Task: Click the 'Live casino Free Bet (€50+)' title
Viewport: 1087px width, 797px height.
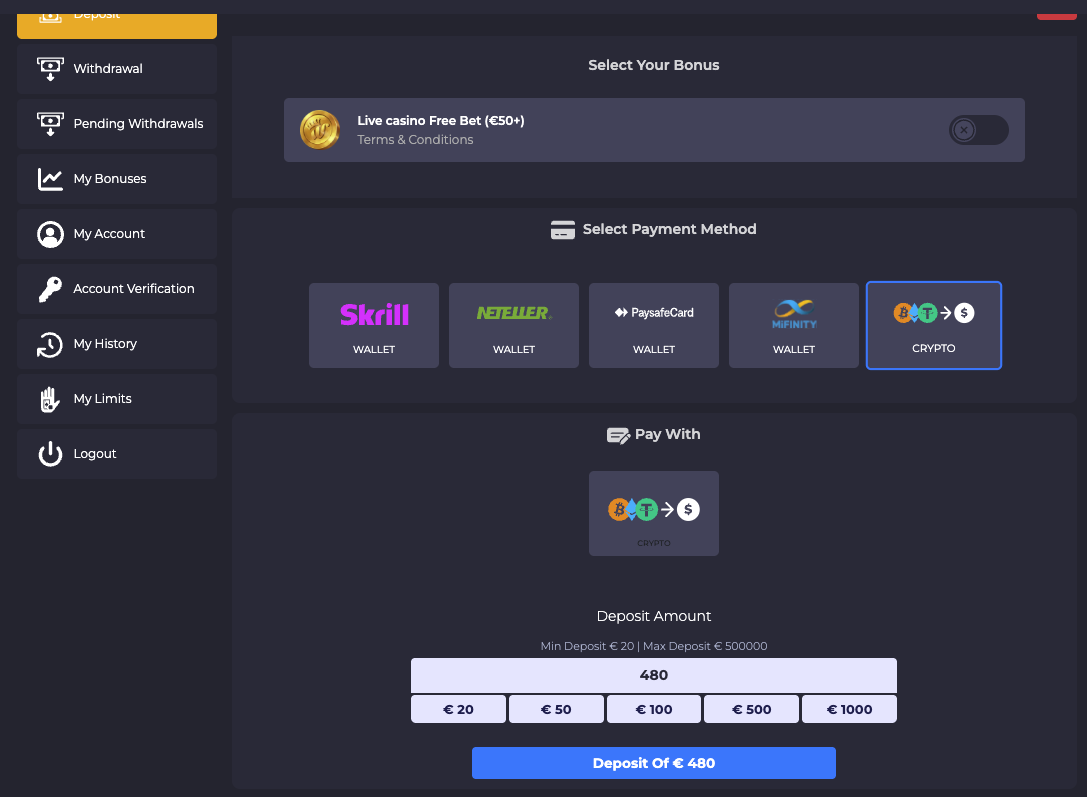Action: point(441,121)
